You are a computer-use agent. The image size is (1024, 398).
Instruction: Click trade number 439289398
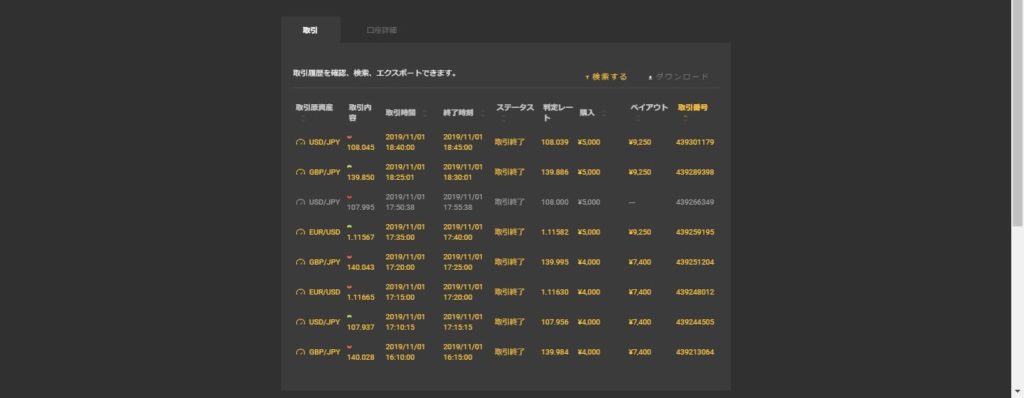pyautogui.click(x=695, y=173)
